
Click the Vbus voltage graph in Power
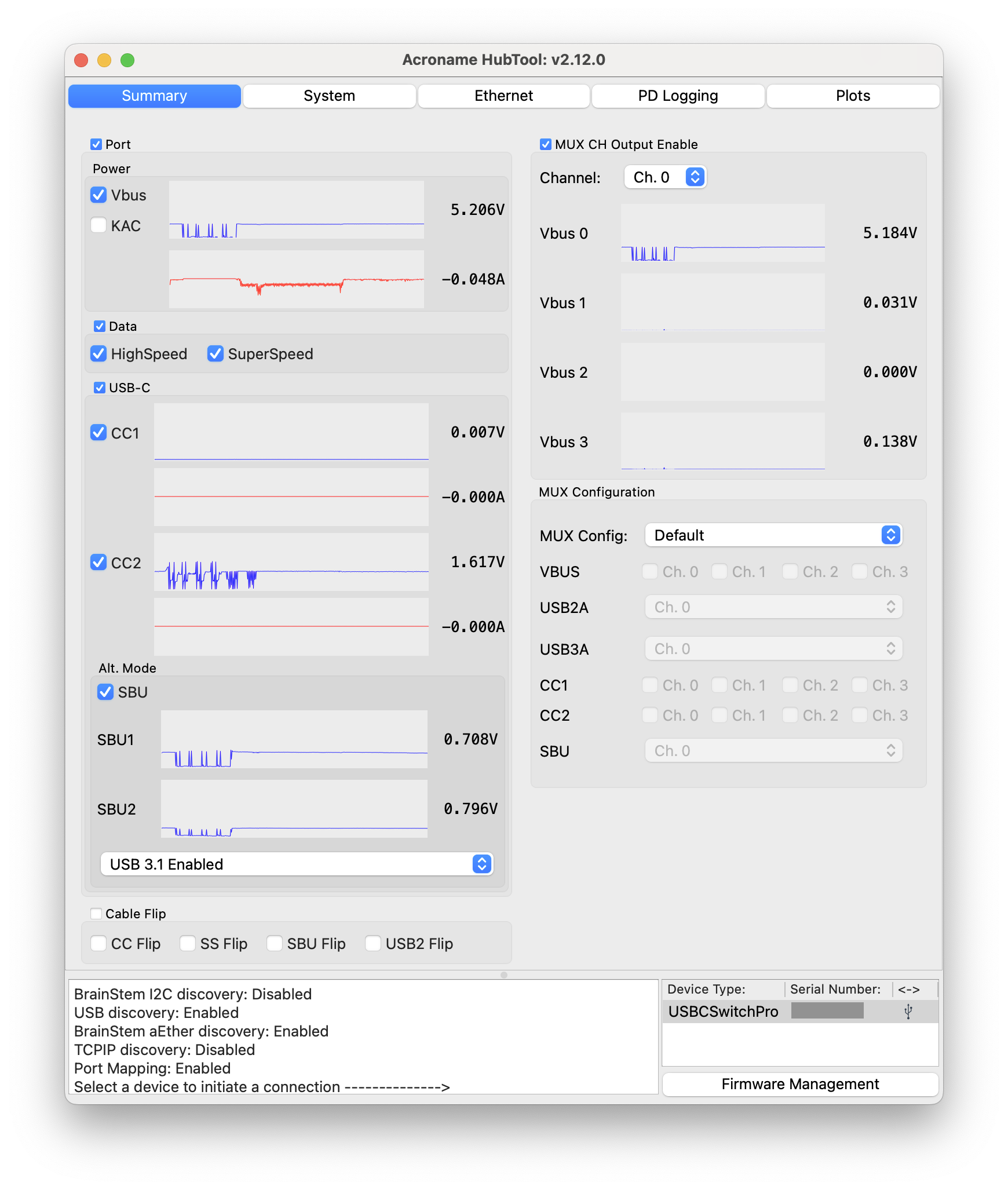pyautogui.click(x=296, y=210)
